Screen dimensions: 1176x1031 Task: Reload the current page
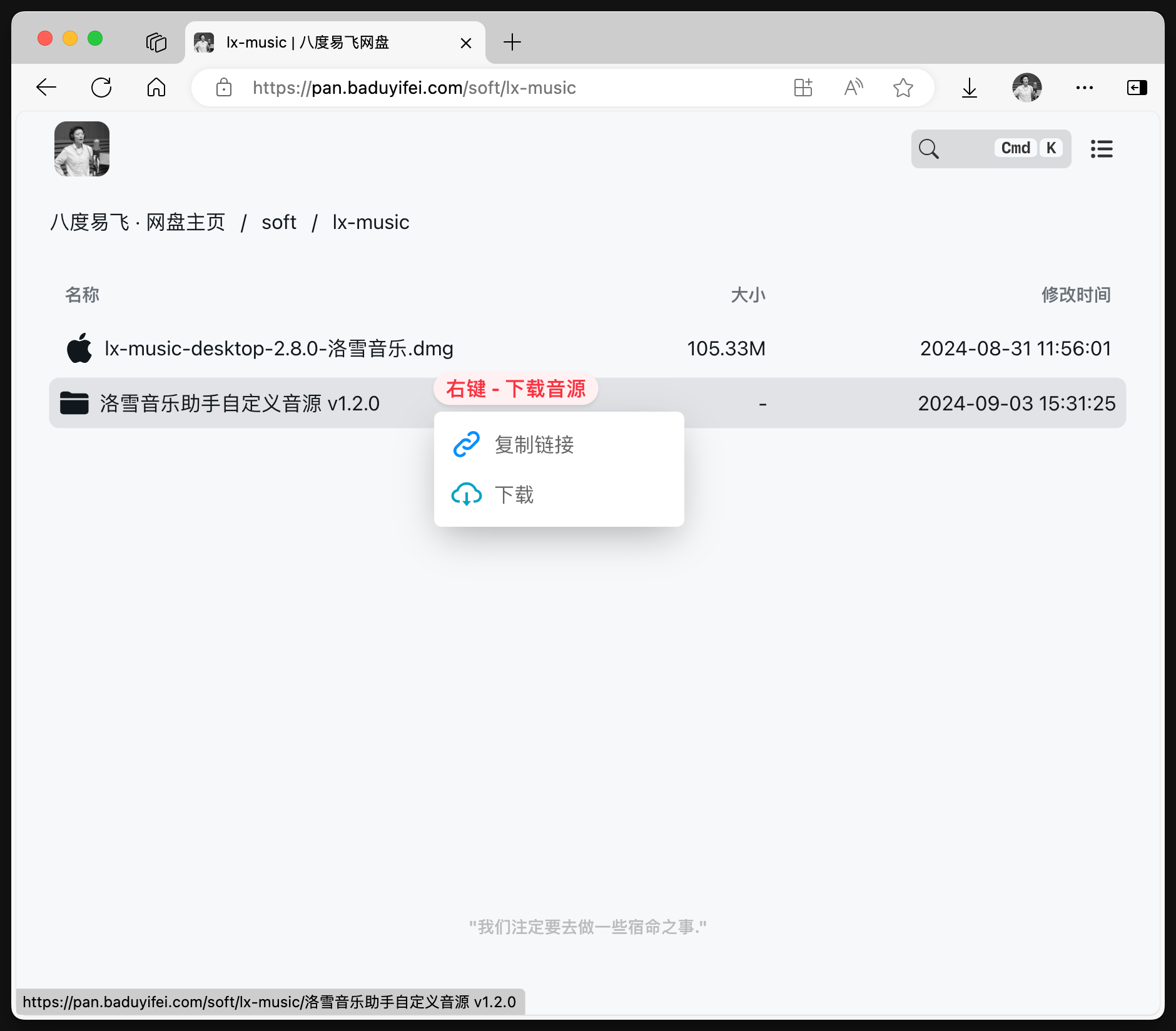(101, 88)
